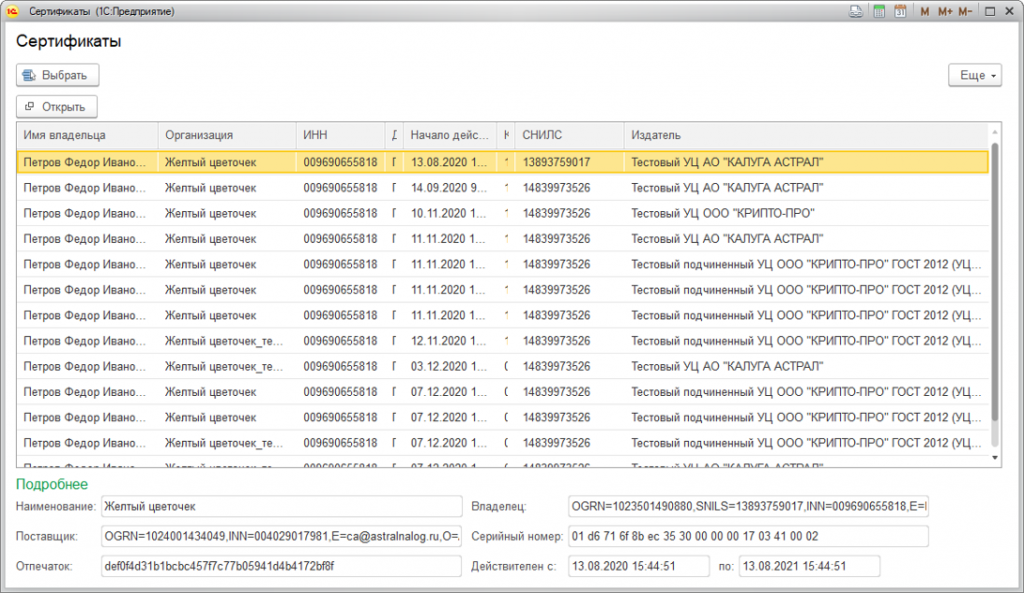Click the M- memory subtract button
Viewport: 1024px width, 593px height.
(965, 12)
